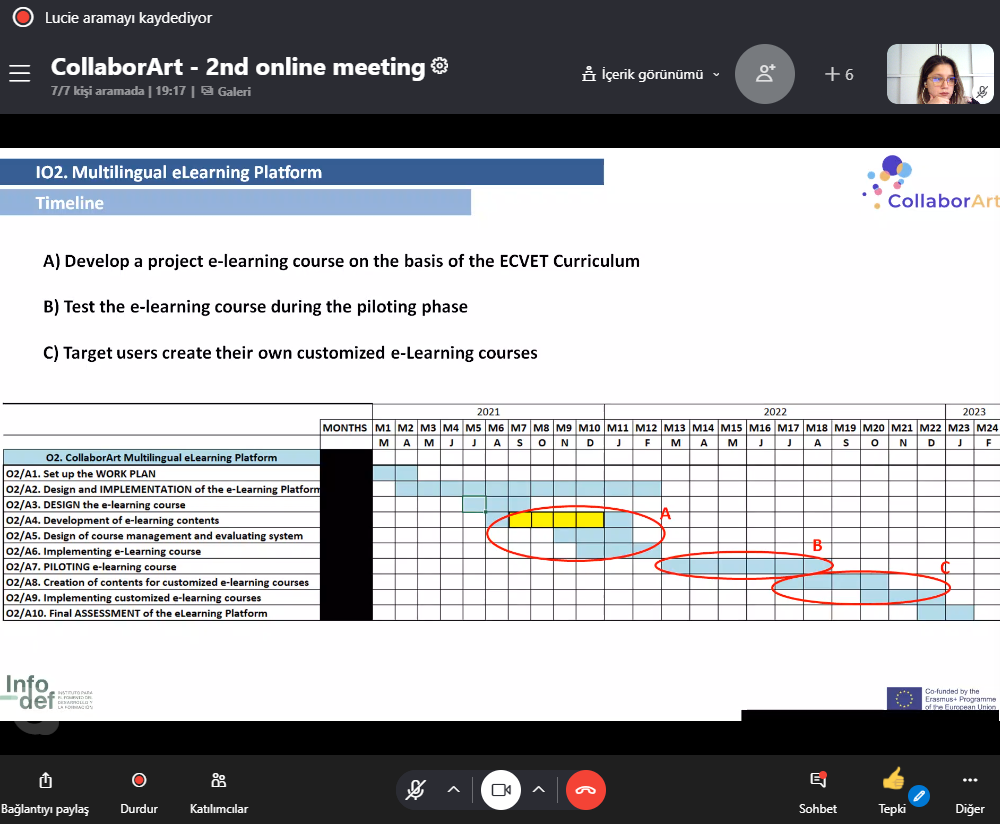Click the blue edit pencil badge
Image resolution: width=1000 pixels, height=824 pixels.
tap(917, 797)
